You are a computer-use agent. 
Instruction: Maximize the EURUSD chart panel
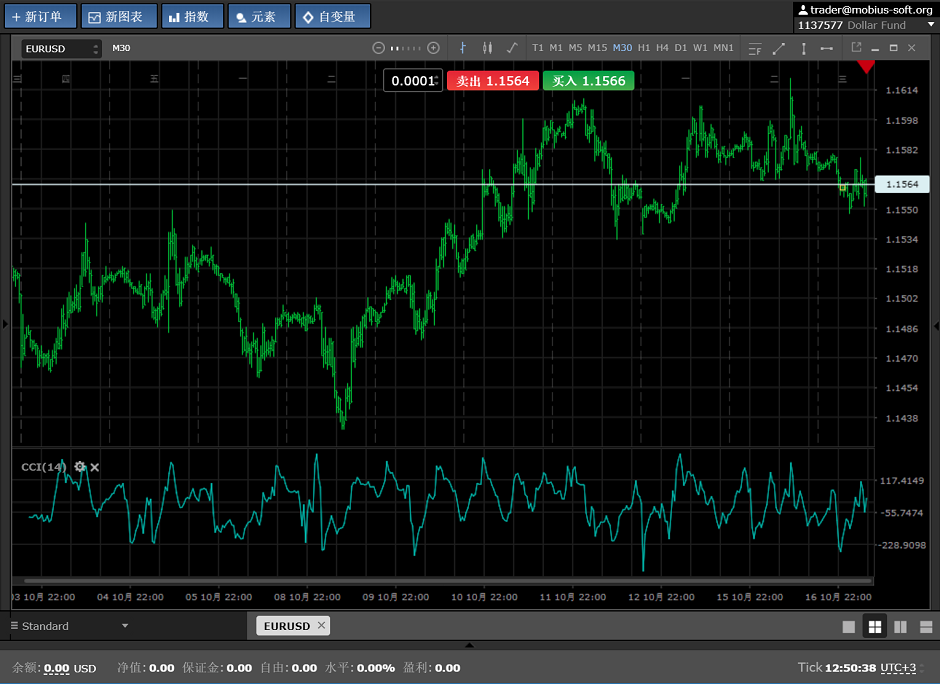click(x=893, y=48)
